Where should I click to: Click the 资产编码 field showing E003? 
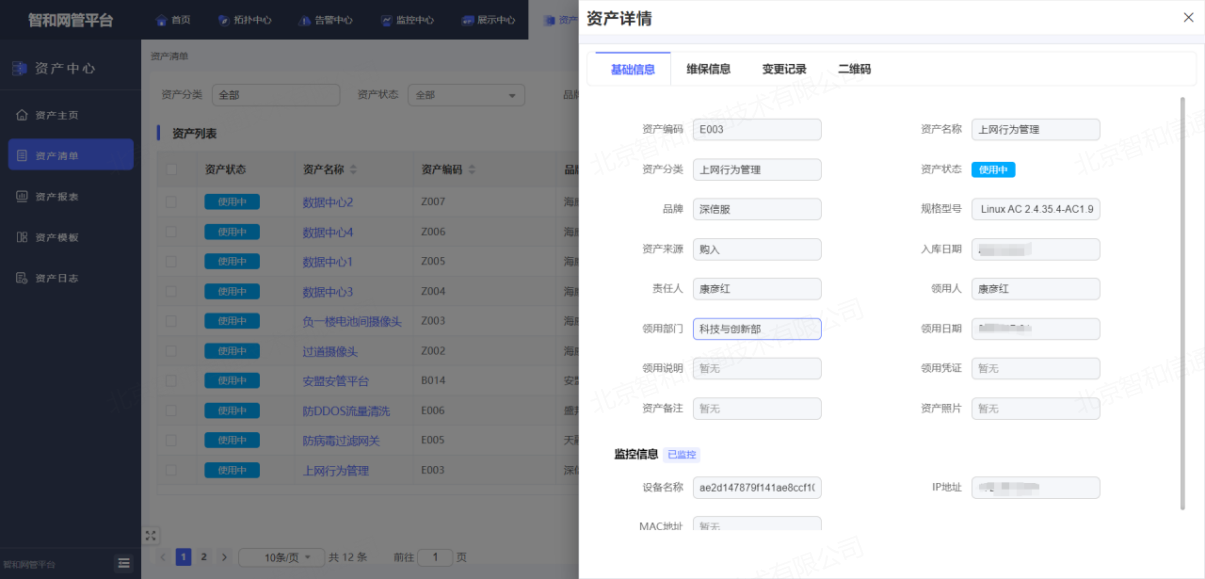click(757, 129)
